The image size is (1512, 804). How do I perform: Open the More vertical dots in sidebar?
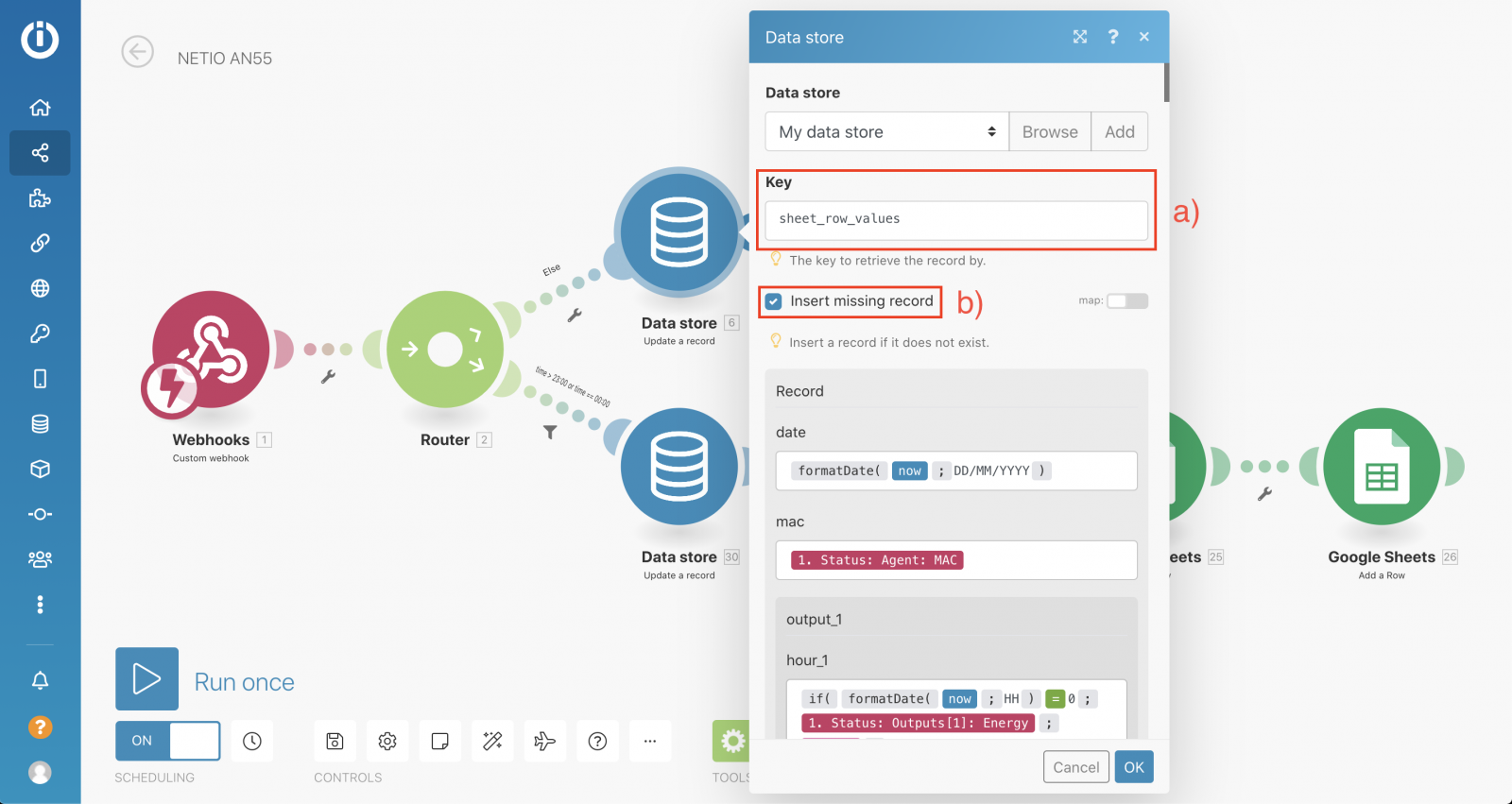[40, 605]
